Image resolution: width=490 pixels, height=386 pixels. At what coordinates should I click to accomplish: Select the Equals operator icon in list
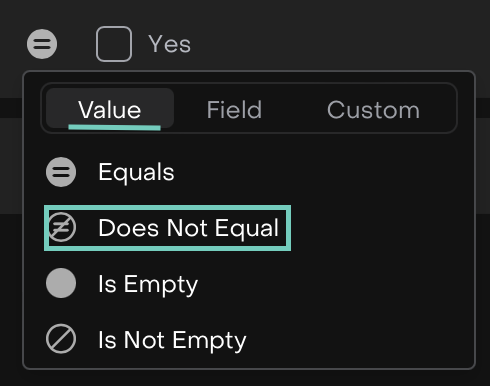pyautogui.click(x=61, y=172)
